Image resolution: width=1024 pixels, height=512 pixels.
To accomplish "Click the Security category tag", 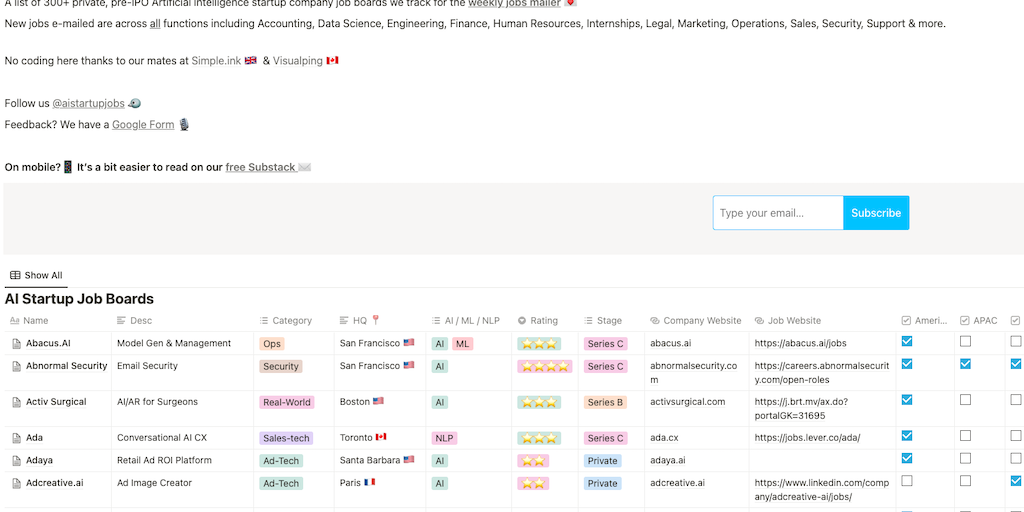I will coord(281,366).
